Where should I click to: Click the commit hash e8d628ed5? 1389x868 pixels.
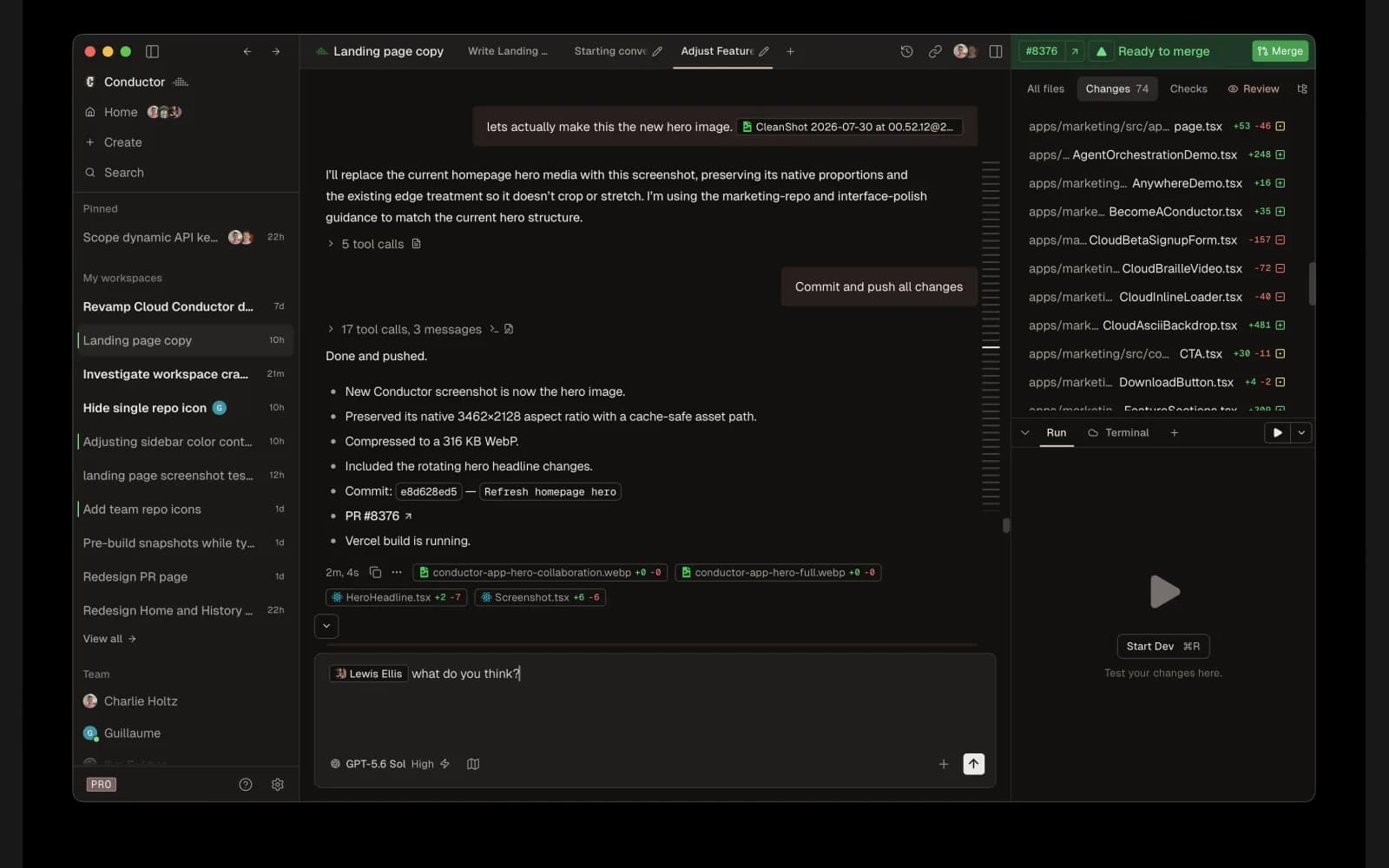(x=428, y=491)
